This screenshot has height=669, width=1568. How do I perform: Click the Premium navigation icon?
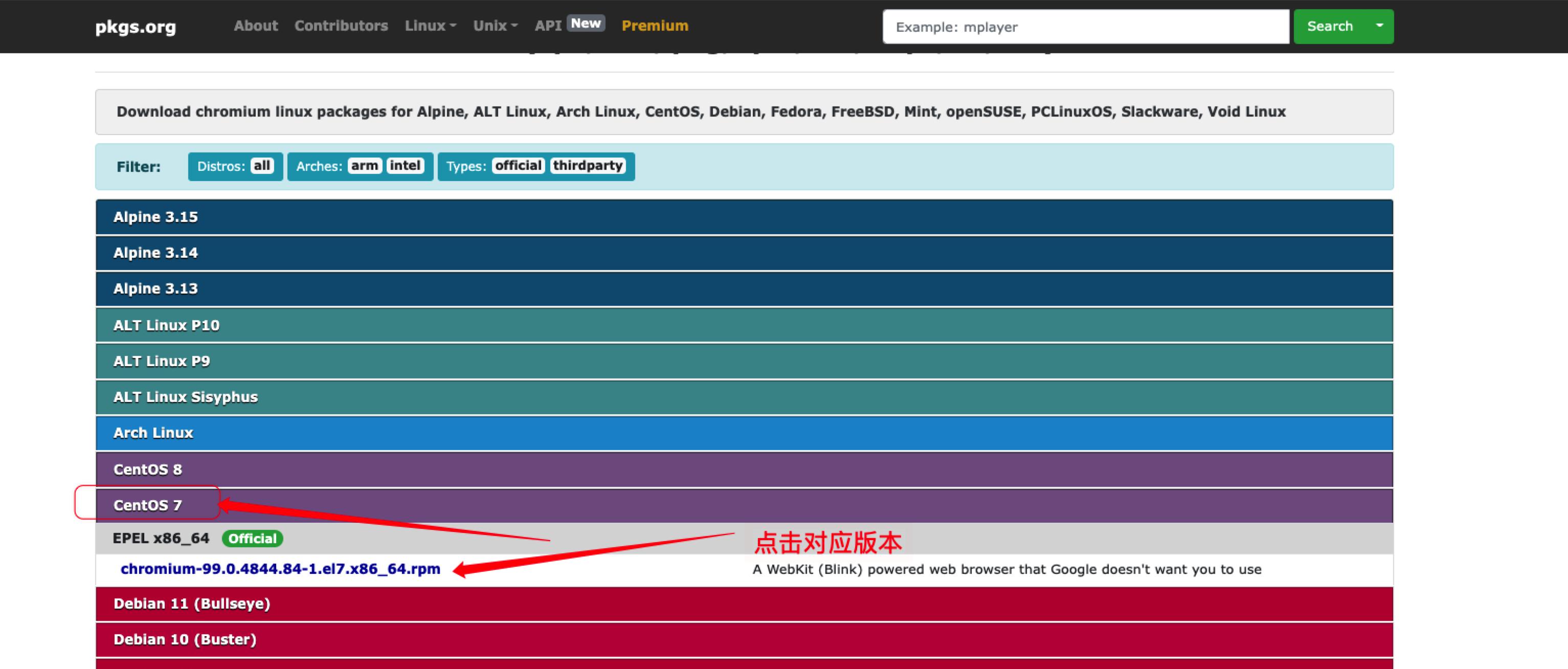coord(655,25)
